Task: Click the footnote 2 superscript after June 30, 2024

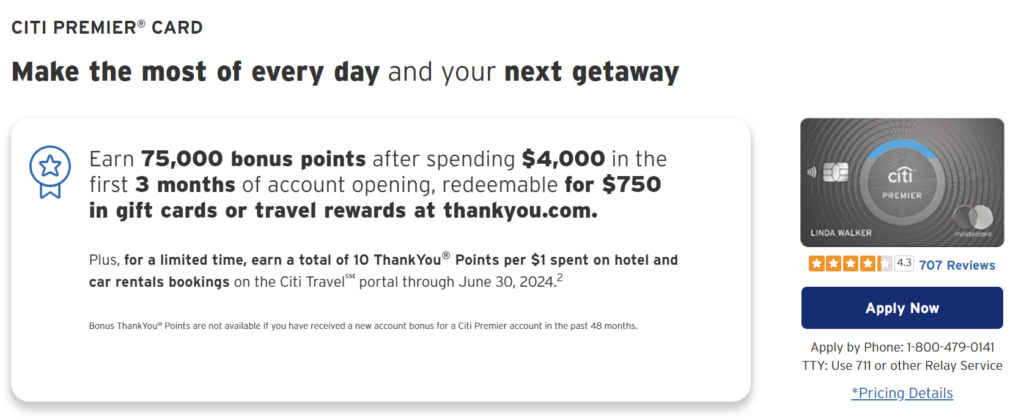Action: pos(560,279)
